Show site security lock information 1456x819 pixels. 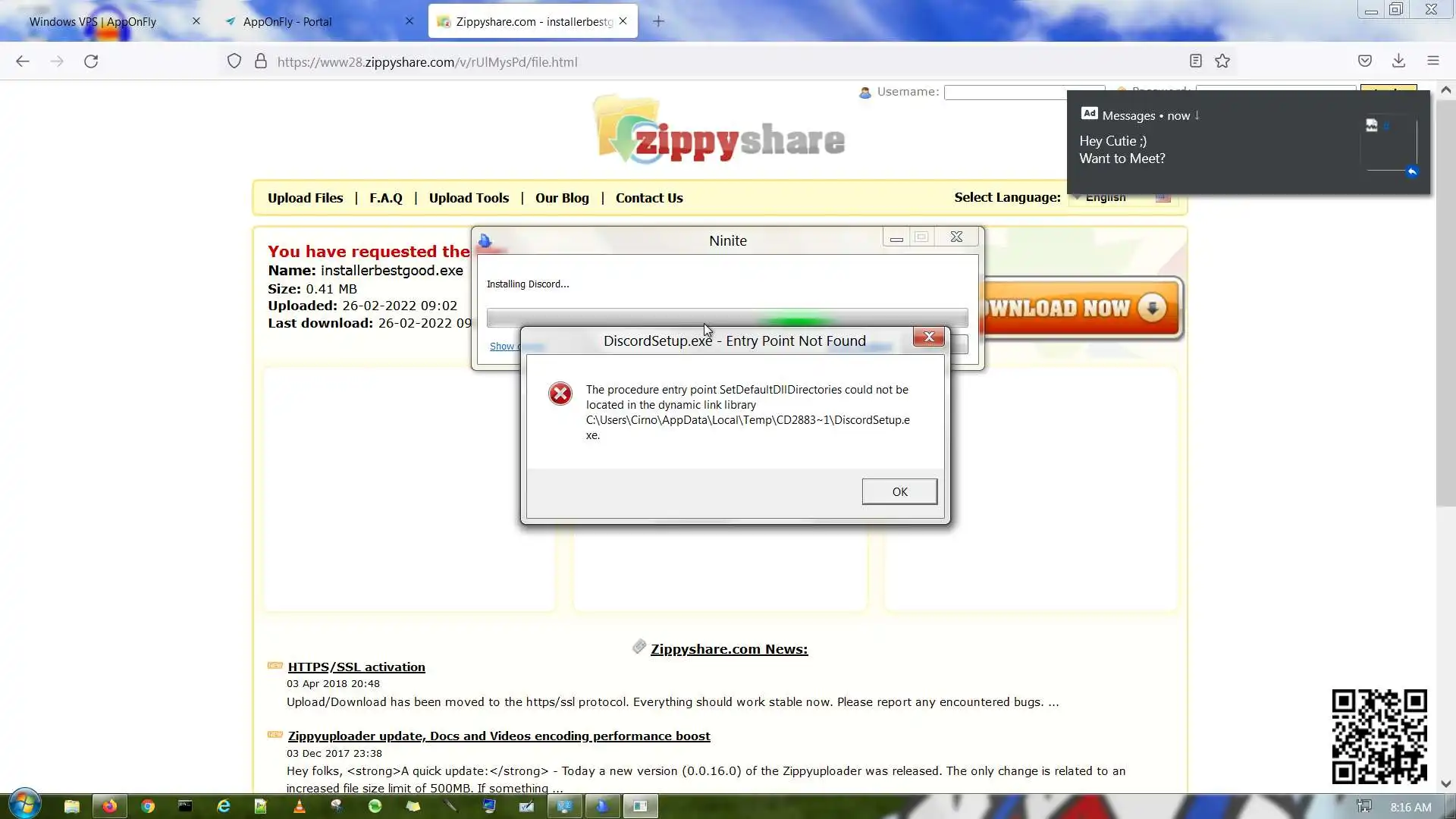click(261, 61)
